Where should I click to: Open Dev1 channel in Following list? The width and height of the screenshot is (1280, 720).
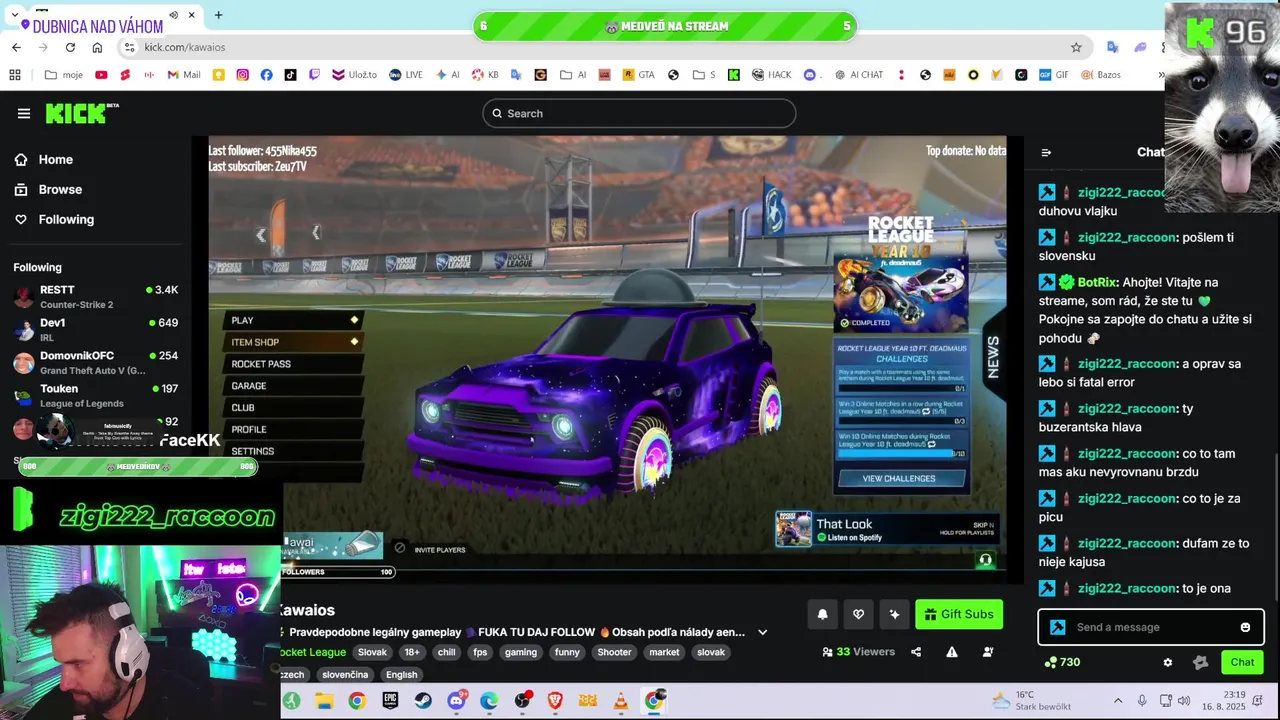[x=96, y=330]
